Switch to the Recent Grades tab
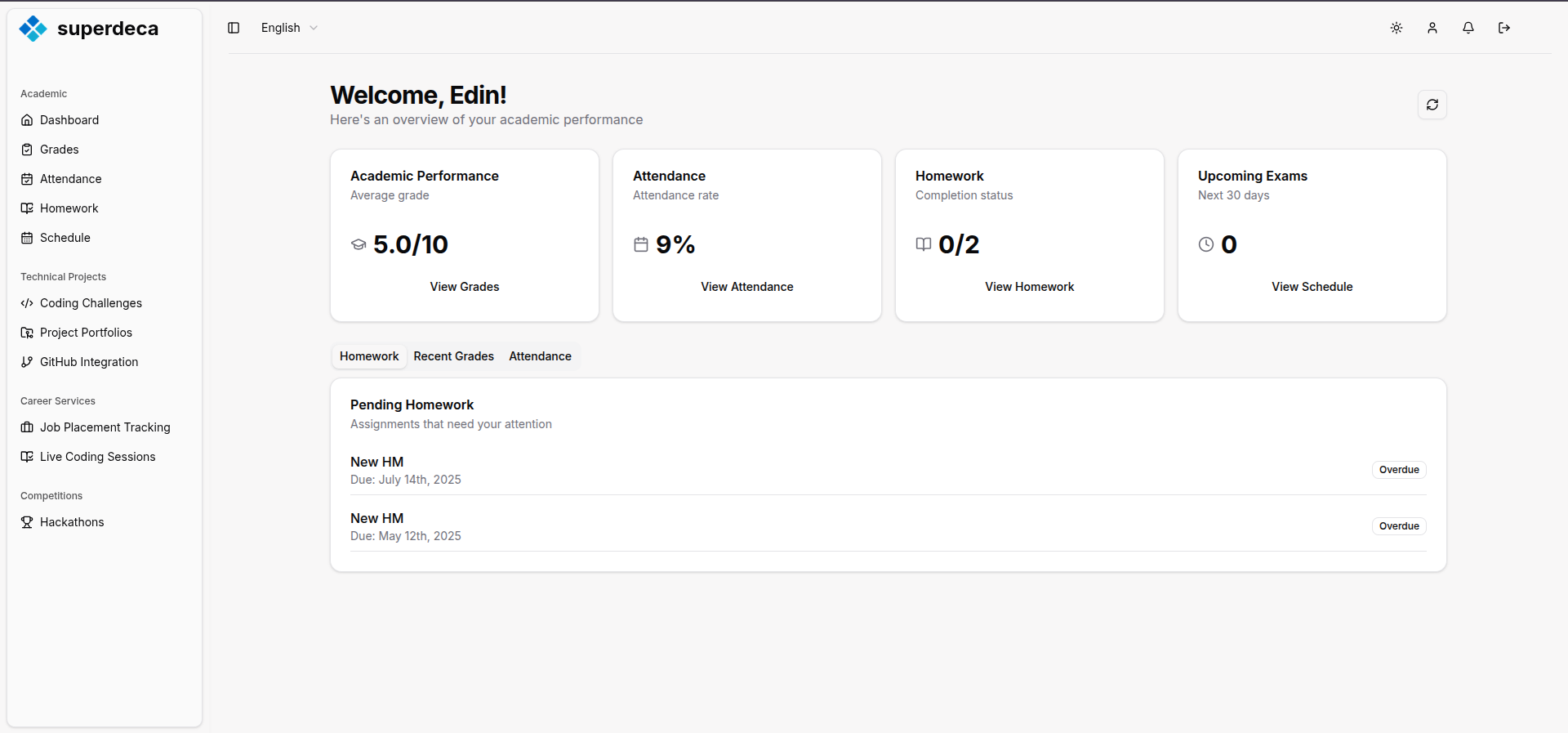 tap(453, 356)
